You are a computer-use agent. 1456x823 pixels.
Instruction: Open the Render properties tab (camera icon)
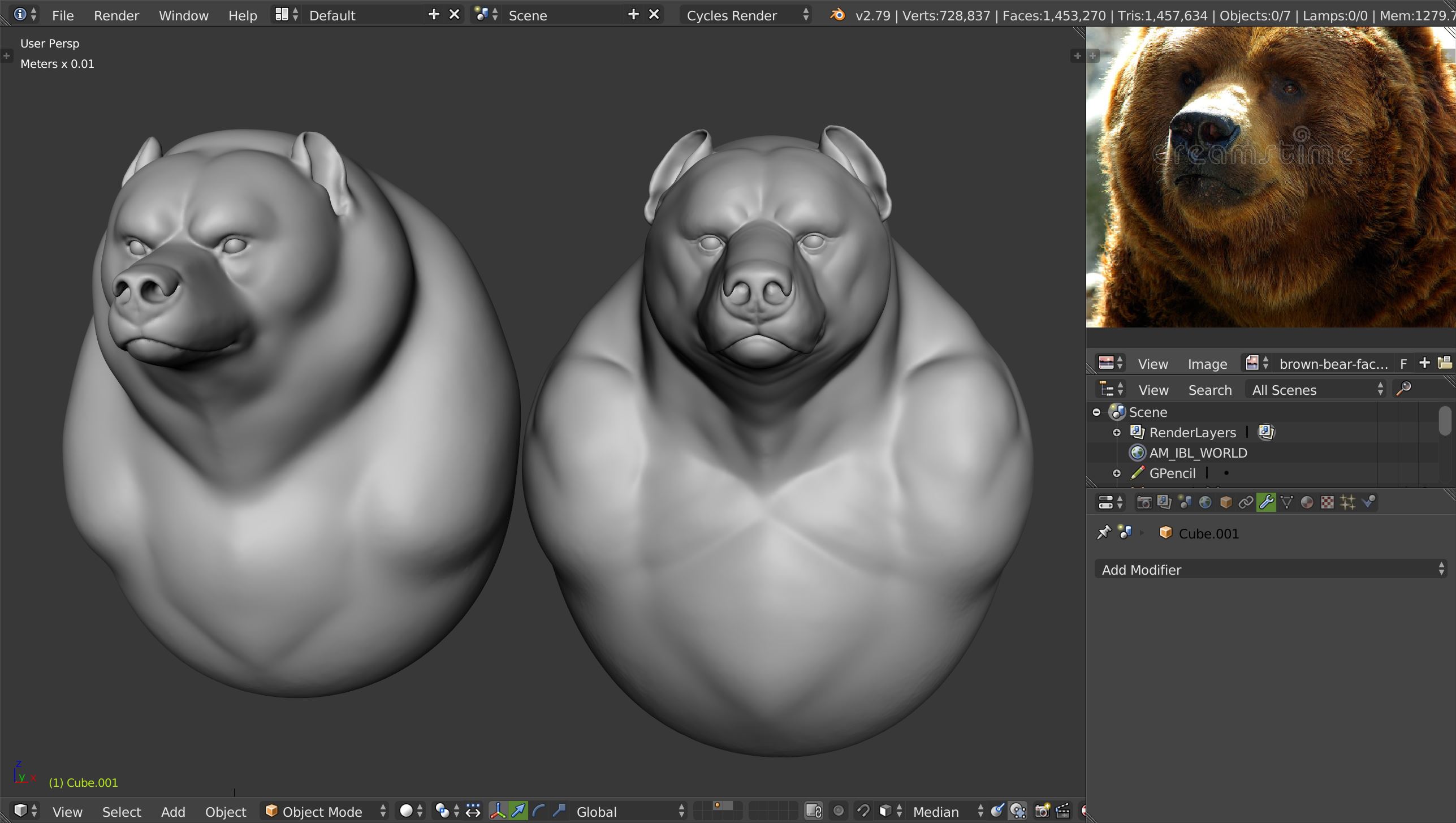[1144, 502]
